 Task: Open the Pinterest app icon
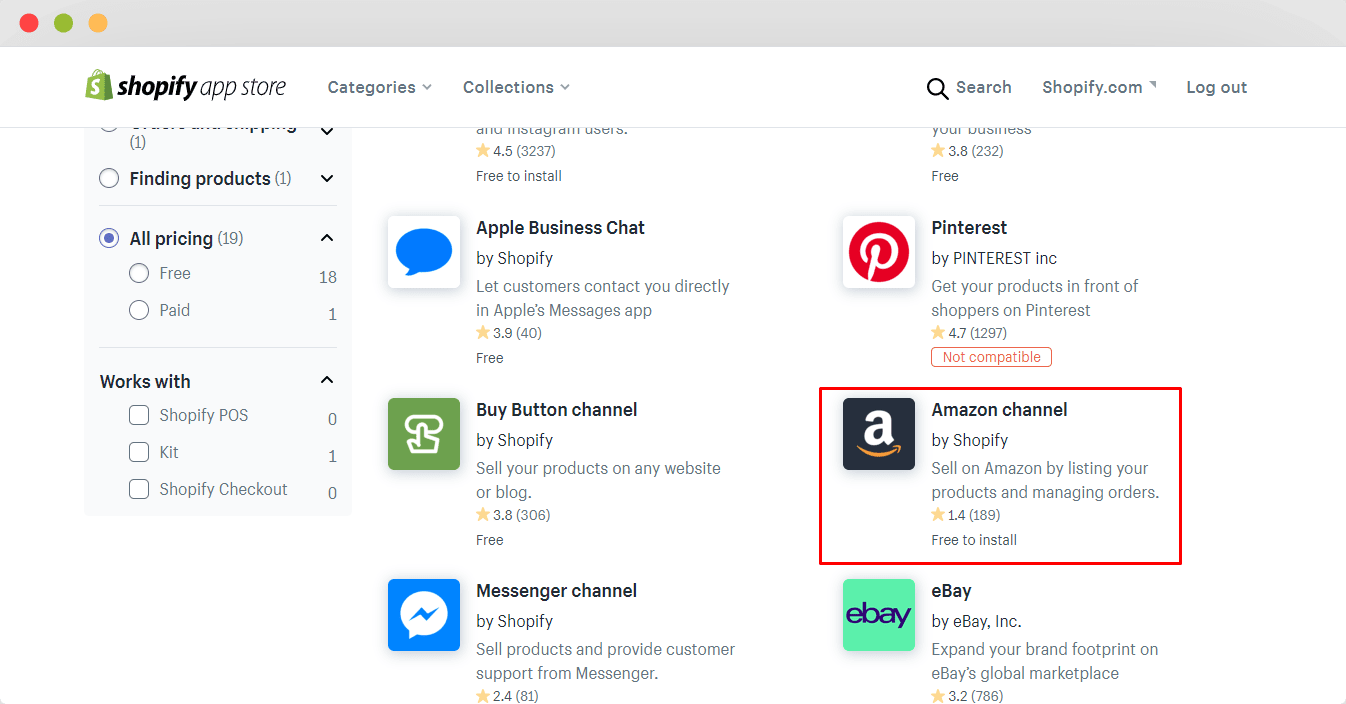coord(879,252)
